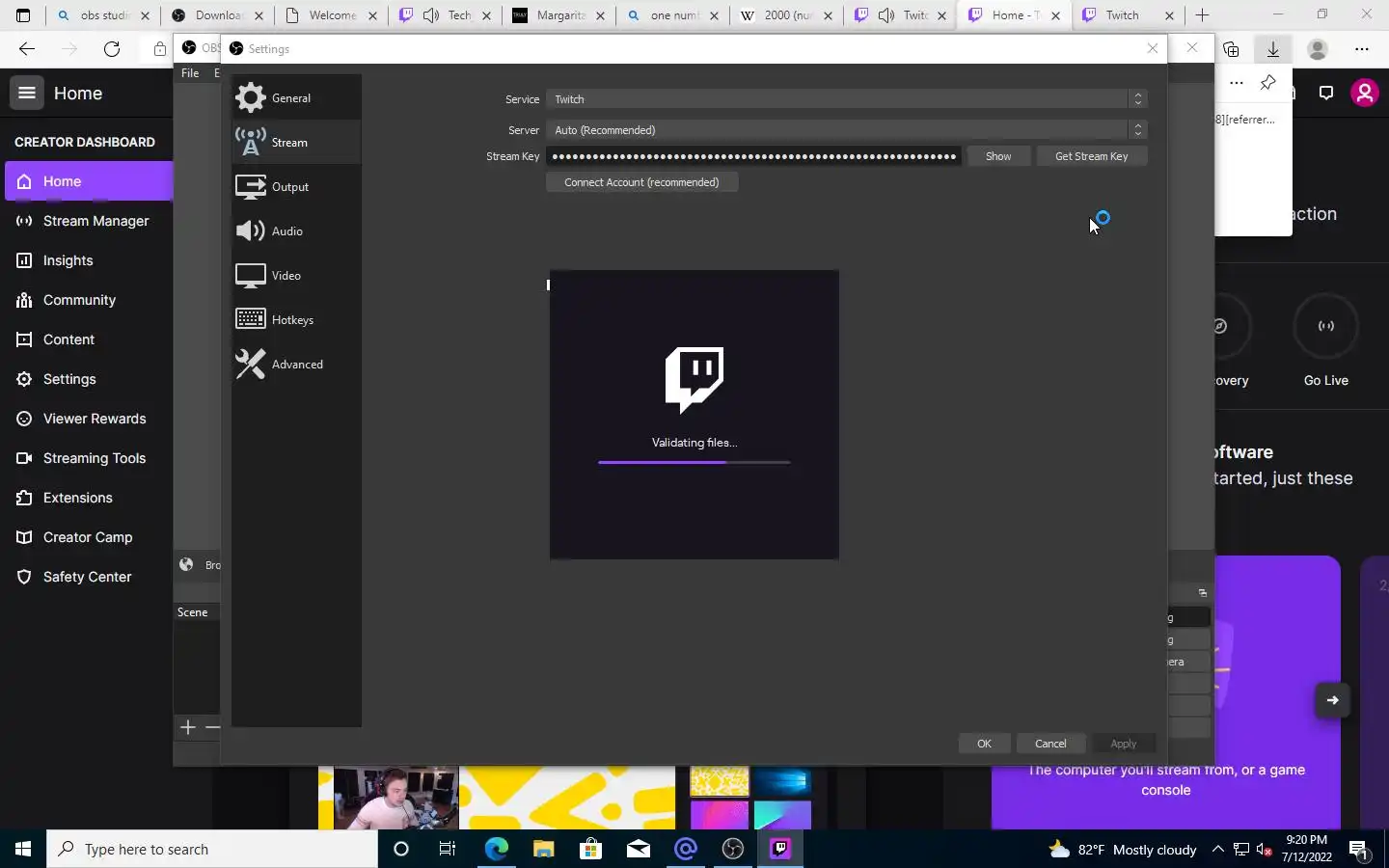The image size is (1389, 868).
Task: Add a scene with the plus button
Action: [x=188, y=727]
